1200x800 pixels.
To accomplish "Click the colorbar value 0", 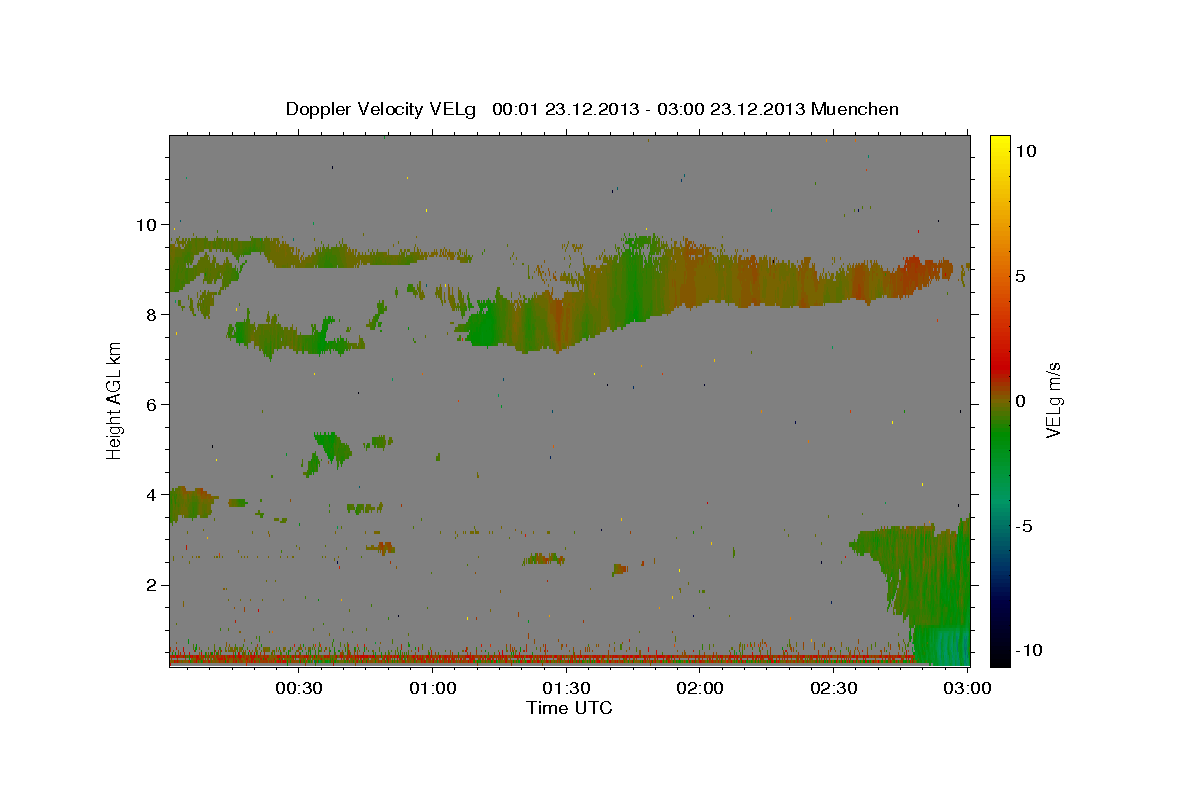I will tap(1021, 401).
